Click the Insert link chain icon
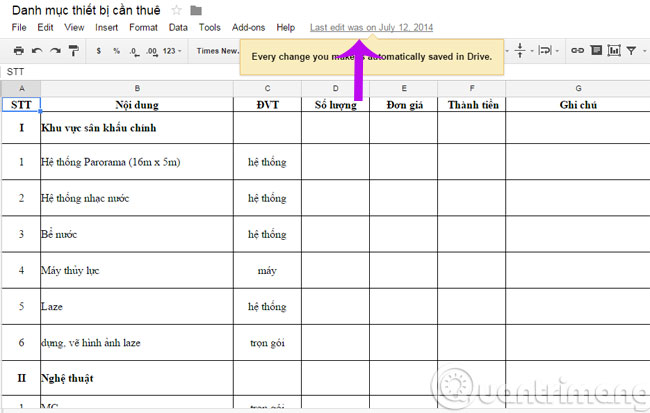 point(577,51)
